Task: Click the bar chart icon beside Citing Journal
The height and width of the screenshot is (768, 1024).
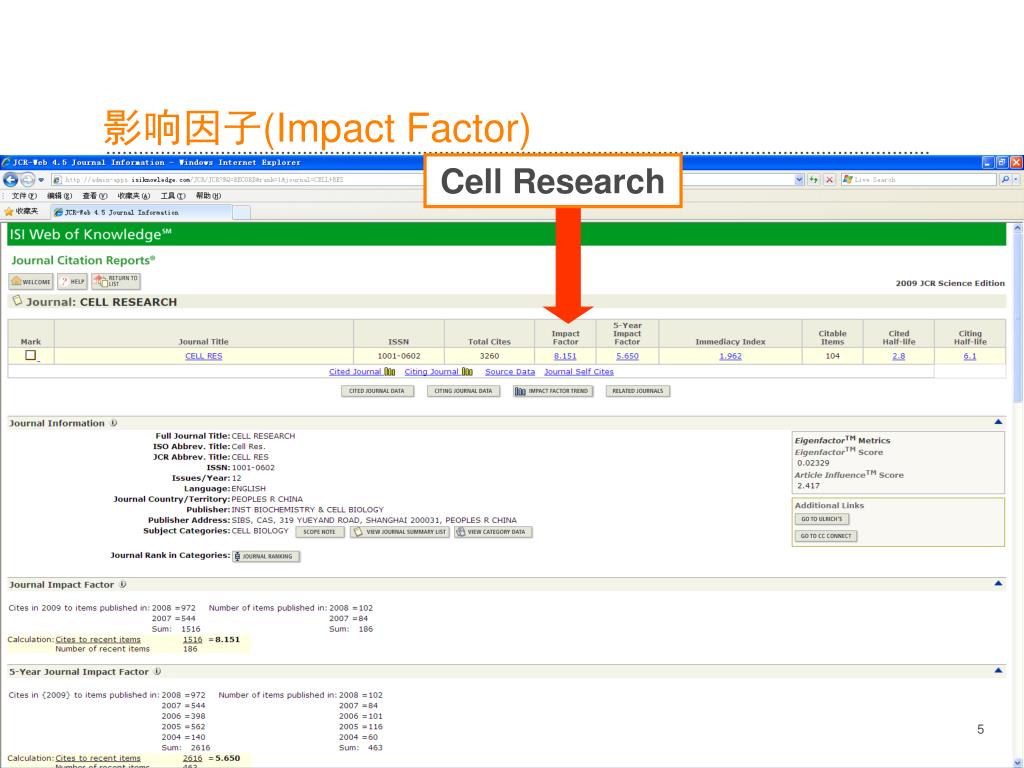Action: tap(468, 372)
